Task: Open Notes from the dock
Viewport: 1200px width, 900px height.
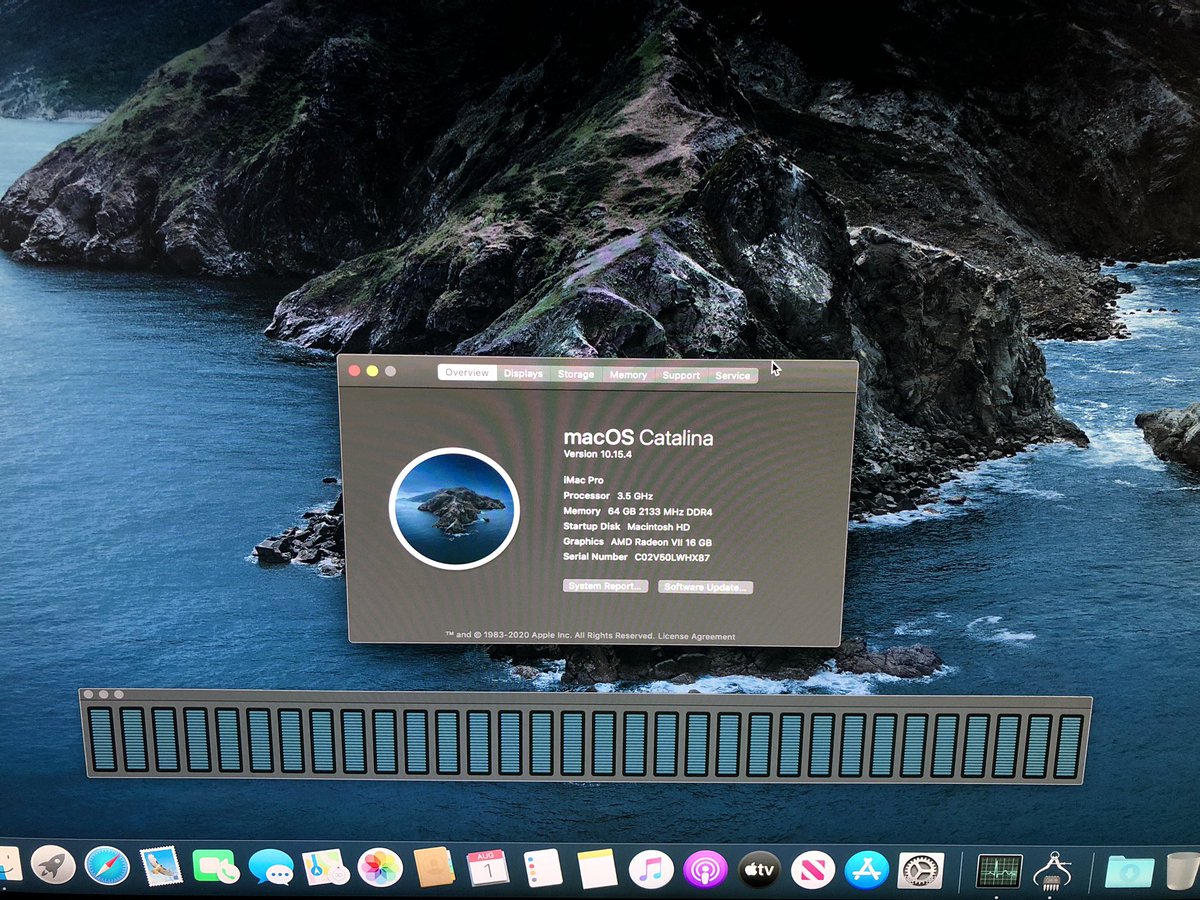Action: pos(598,869)
